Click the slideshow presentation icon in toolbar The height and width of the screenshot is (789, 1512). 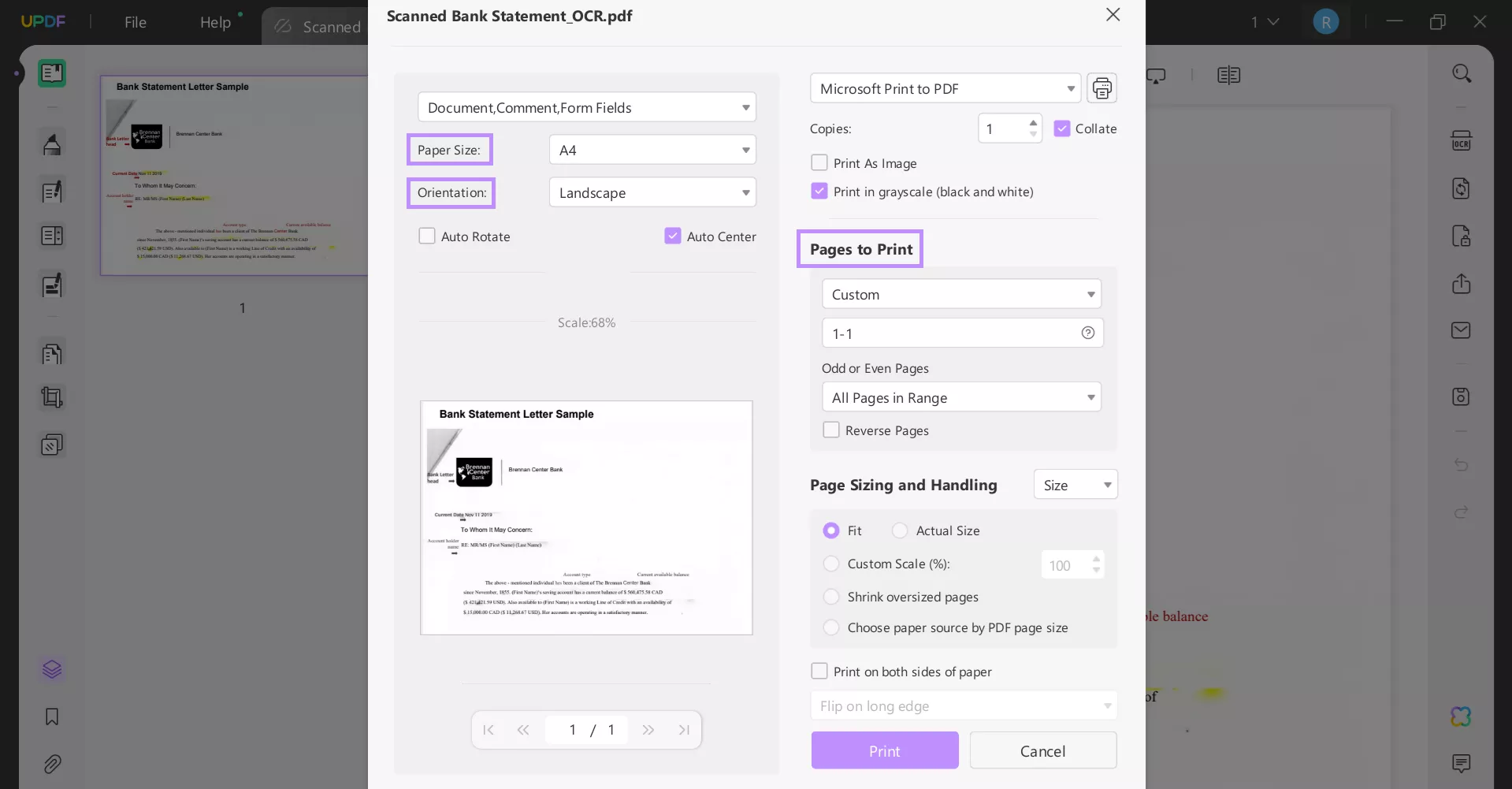click(x=1156, y=75)
